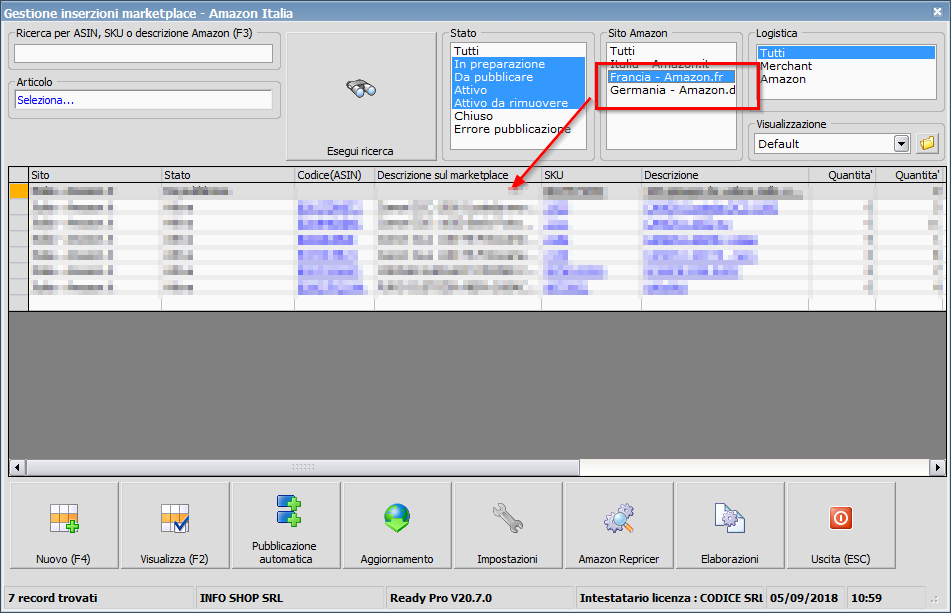Click the Aggiornamento globe button
This screenshot has width=951, height=613.
click(x=397, y=526)
